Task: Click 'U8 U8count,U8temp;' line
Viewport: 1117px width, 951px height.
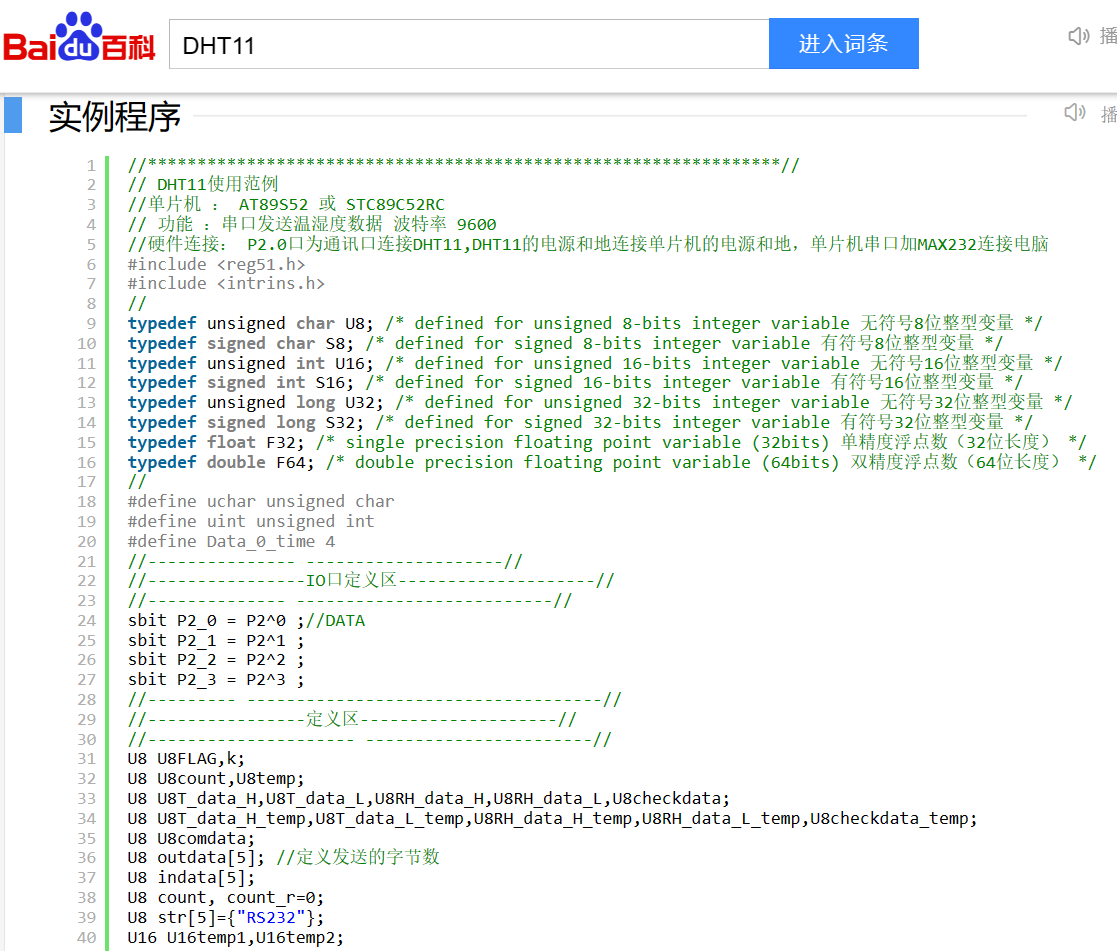Action: [x=216, y=779]
